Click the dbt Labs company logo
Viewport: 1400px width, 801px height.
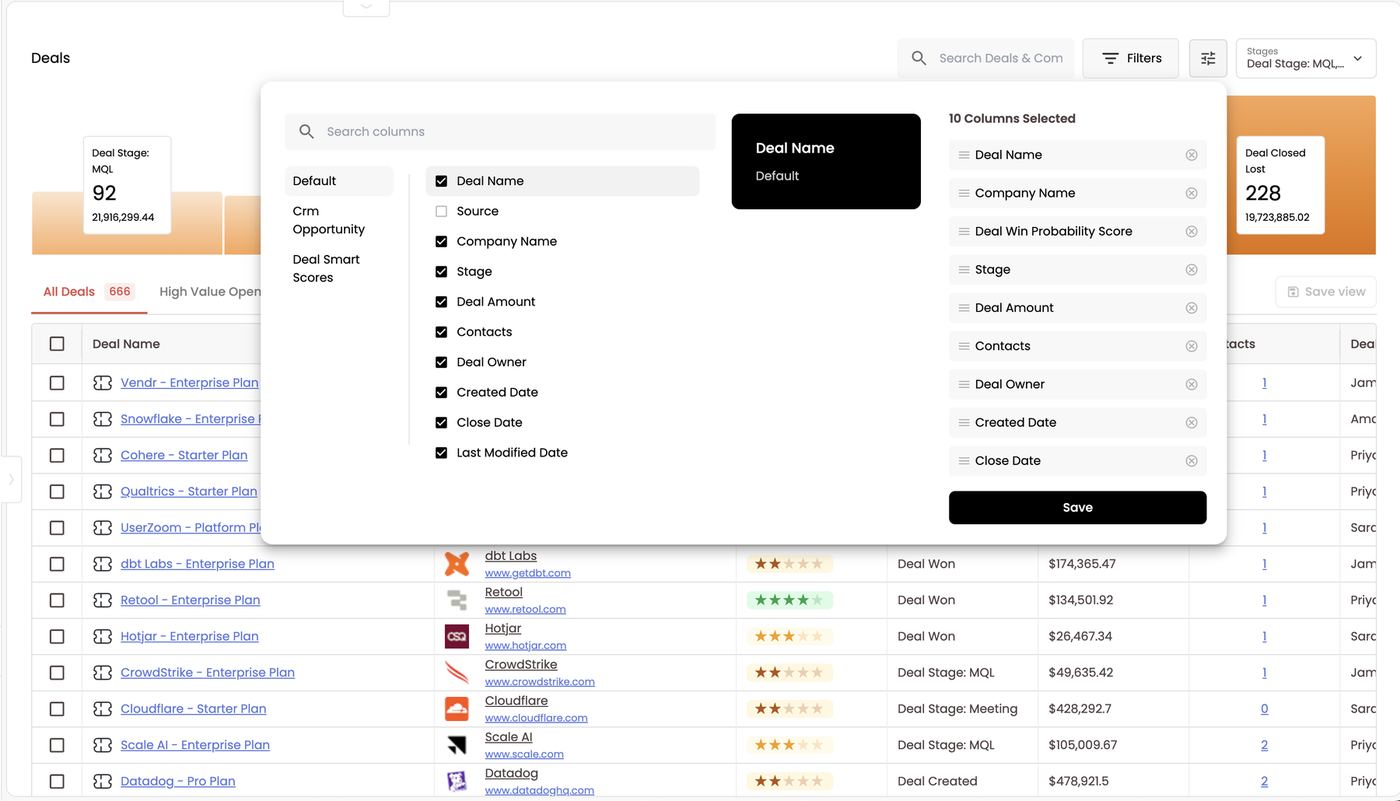pos(457,564)
